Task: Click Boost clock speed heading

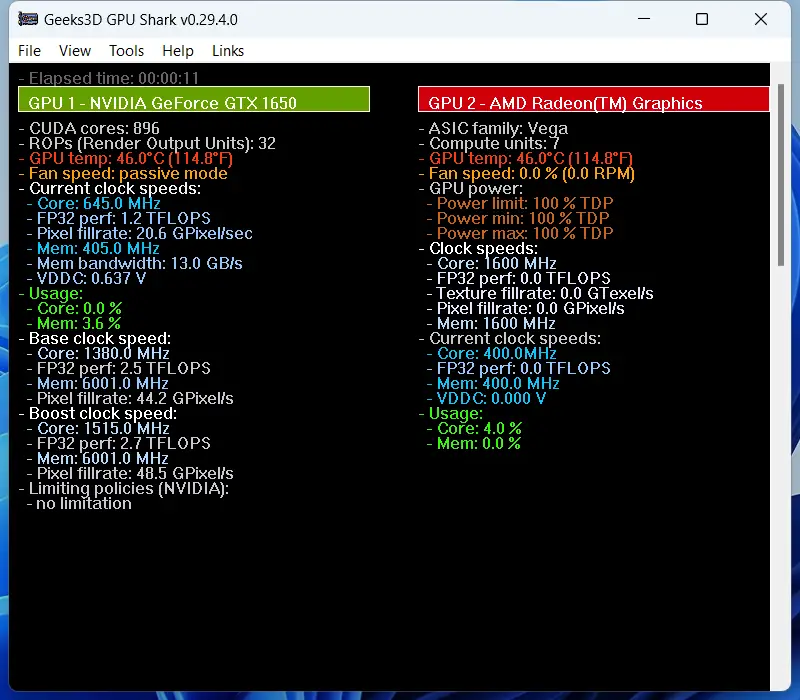Action: (x=98, y=413)
